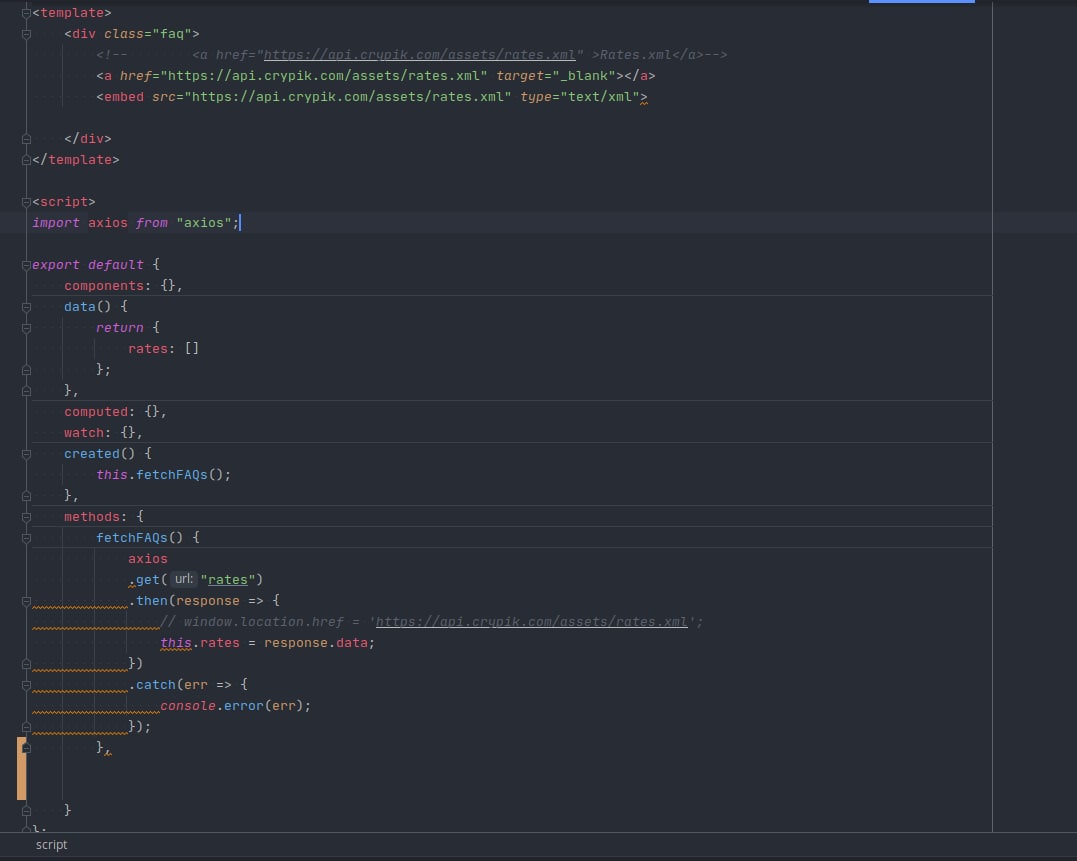1077x861 pixels.
Task: Fold the methods: { section
Action: 26,517
